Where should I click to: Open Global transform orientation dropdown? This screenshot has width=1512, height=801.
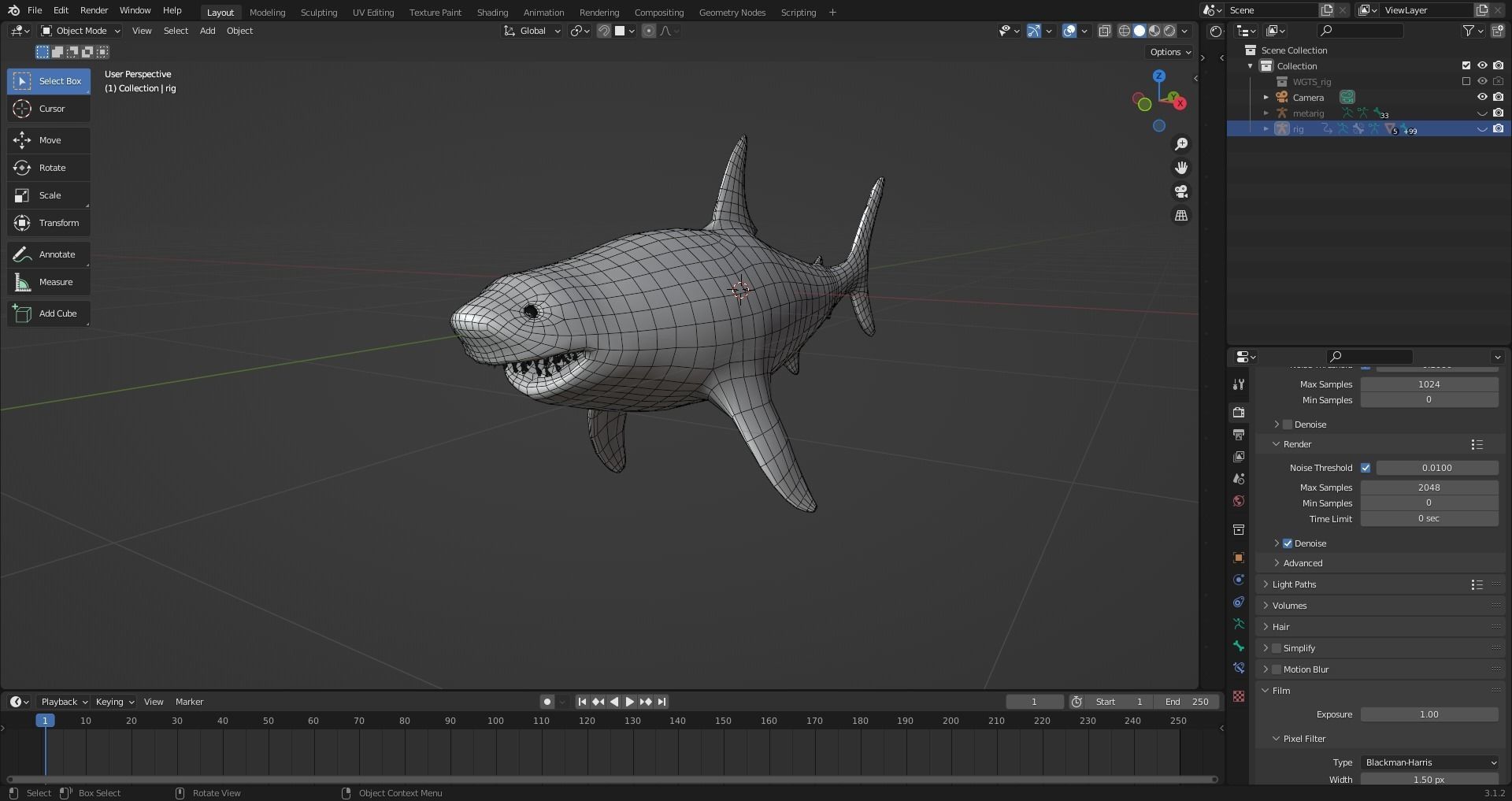click(532, 31)
